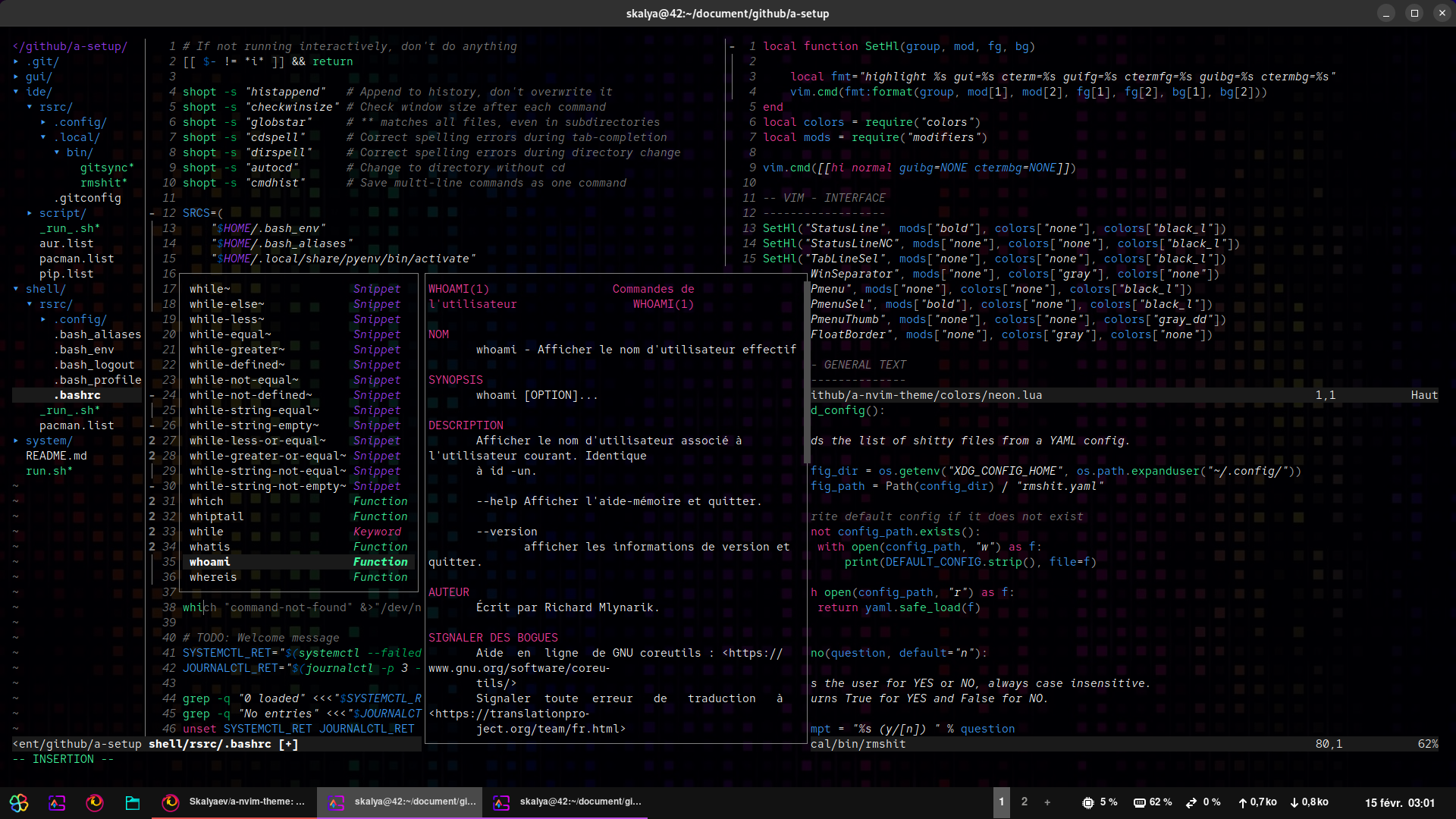Click the download speed arrow indicator
This screenshot has width=1456, height=819.
click(x=1294, y=802)
